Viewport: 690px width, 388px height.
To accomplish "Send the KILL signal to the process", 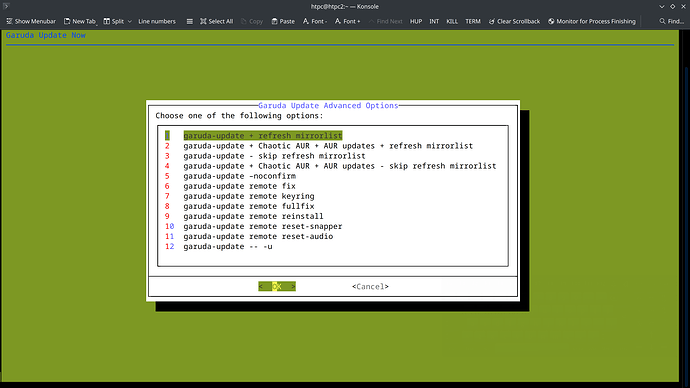I will point(452,21).
